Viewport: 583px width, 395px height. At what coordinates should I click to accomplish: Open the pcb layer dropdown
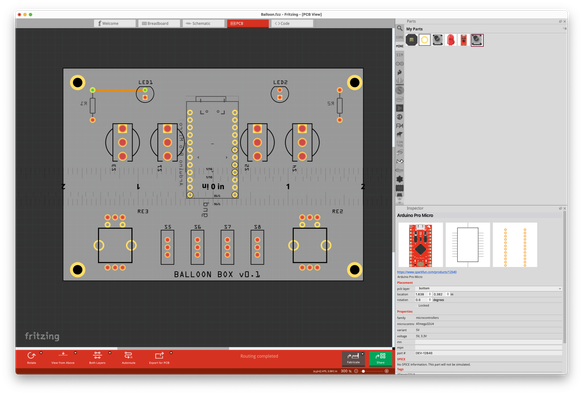click(x=489, y=288)
